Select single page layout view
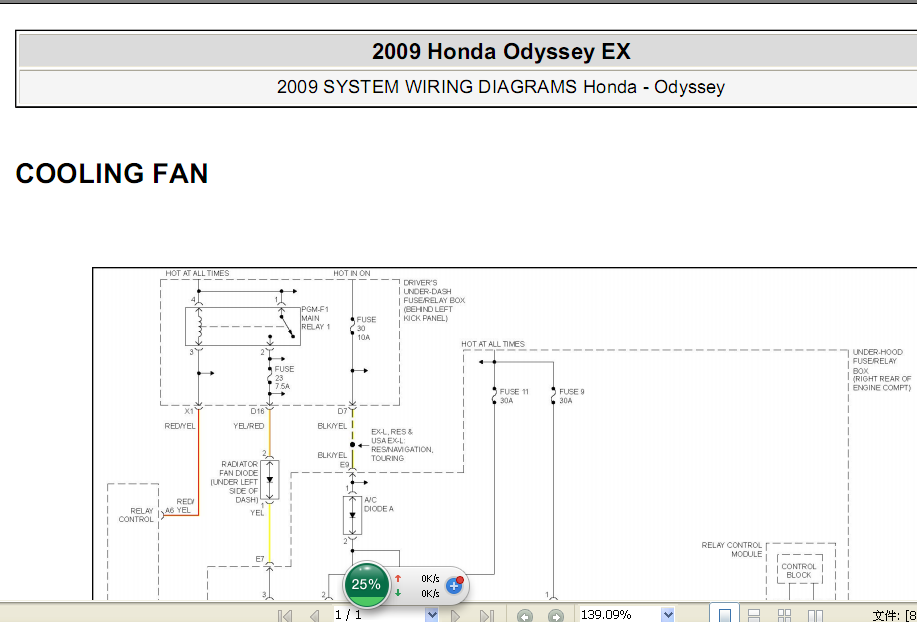 click(725, 615)
